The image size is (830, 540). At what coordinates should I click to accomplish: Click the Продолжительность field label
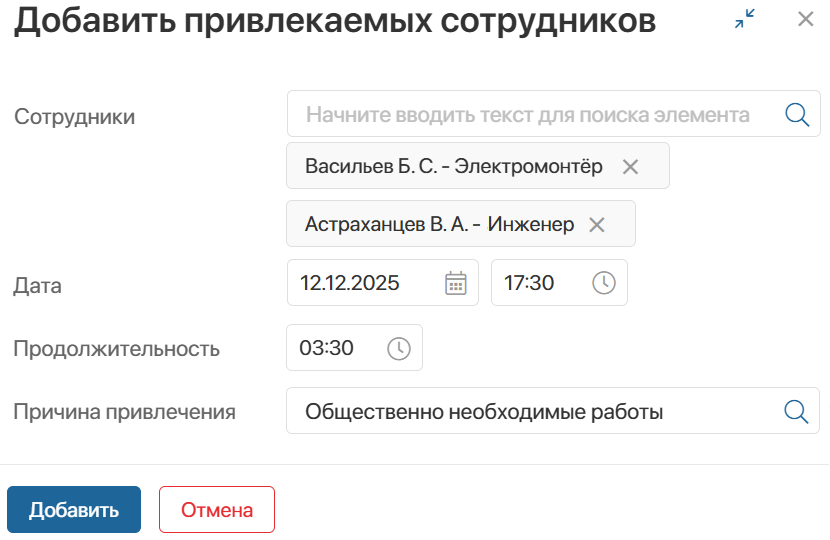116,349
